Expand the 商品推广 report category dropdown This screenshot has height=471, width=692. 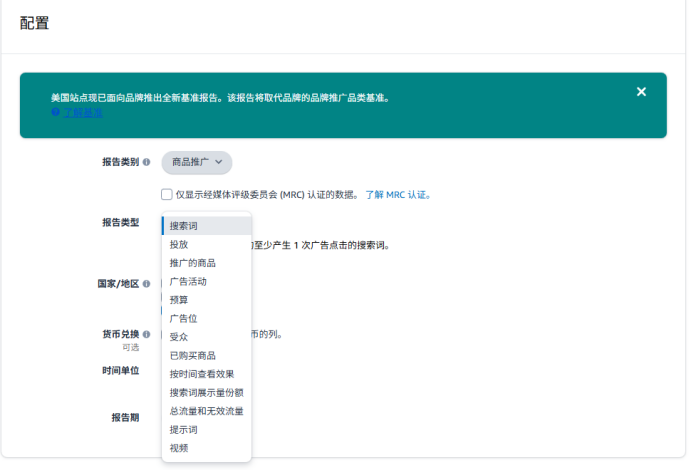(197, 162)
